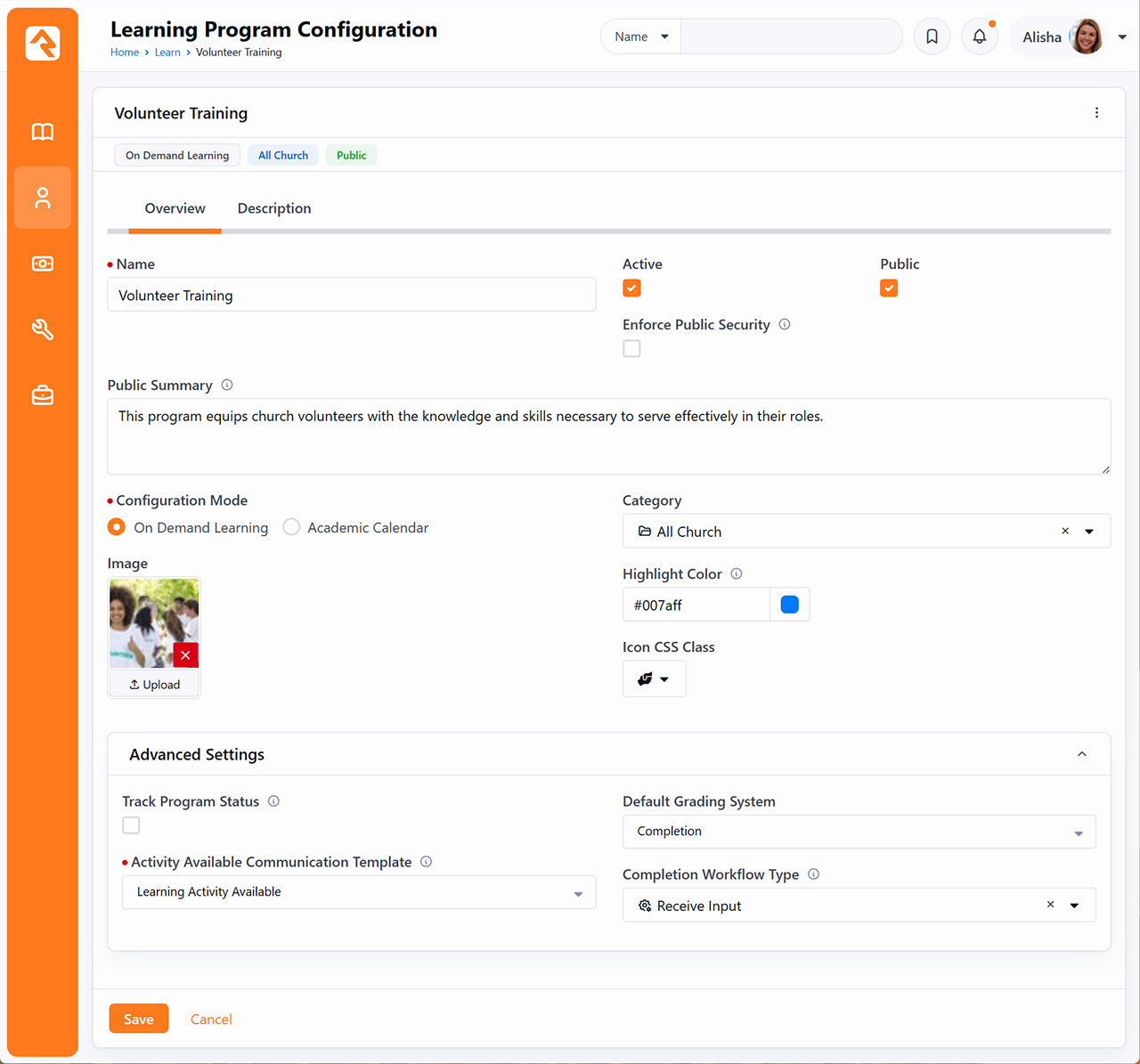Image resolution: width=1140 pixels, height=1064 pixels.
Task: Click the Save button
Action: 138,1019
